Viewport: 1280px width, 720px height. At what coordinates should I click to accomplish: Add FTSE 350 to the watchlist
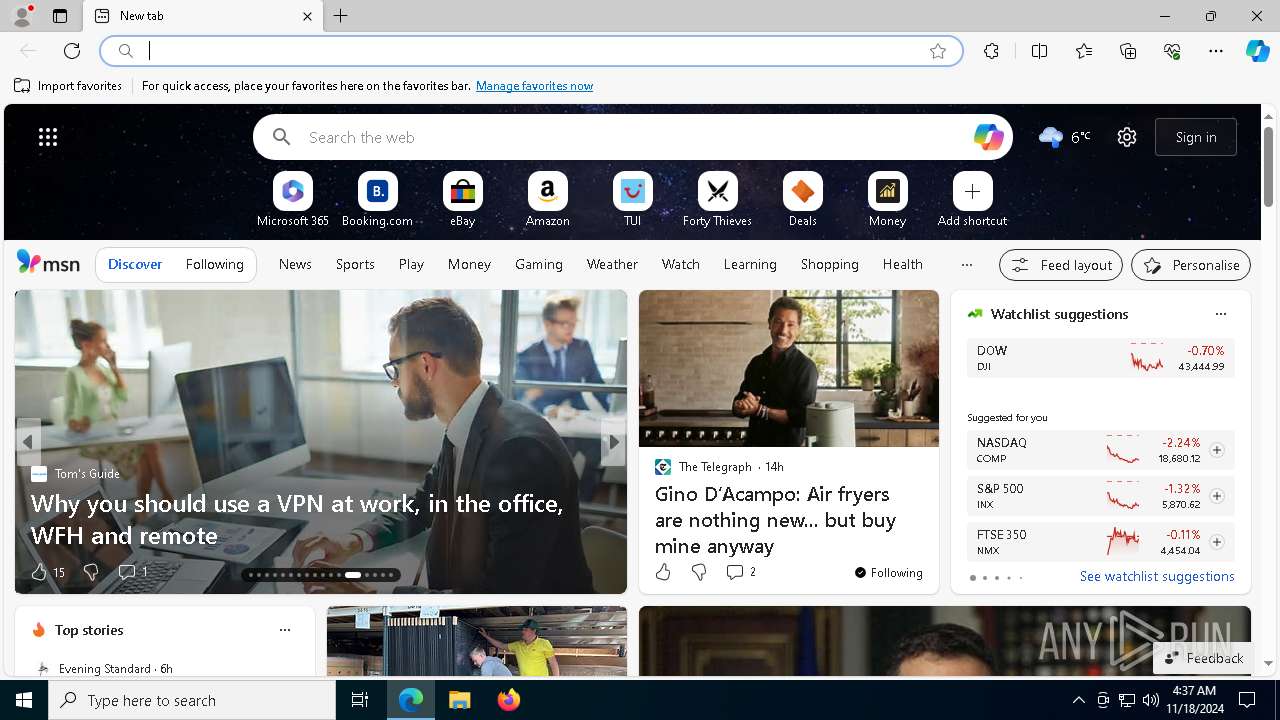click(x=1216, y=542)
